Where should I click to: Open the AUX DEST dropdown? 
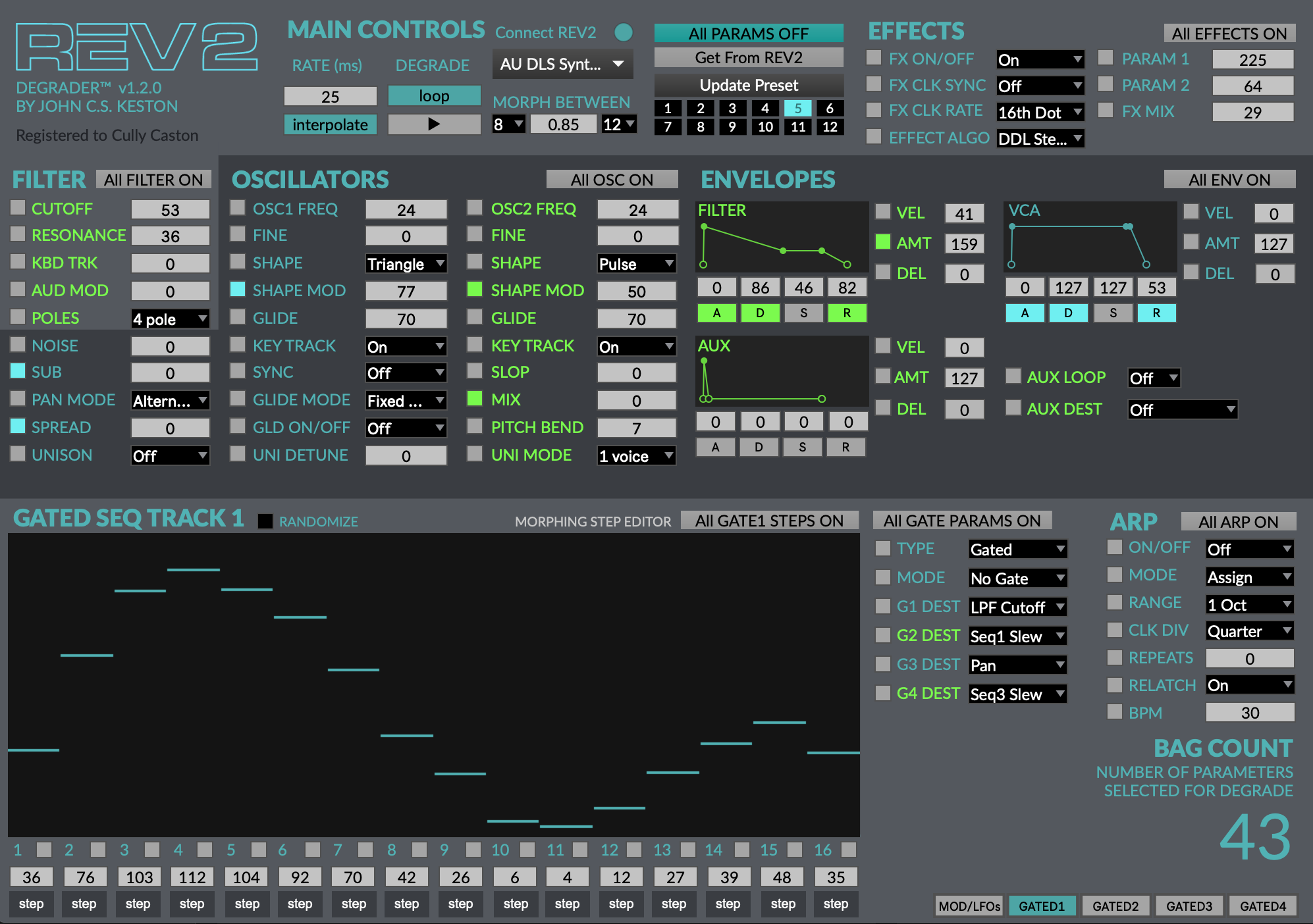pos(1183,410)
